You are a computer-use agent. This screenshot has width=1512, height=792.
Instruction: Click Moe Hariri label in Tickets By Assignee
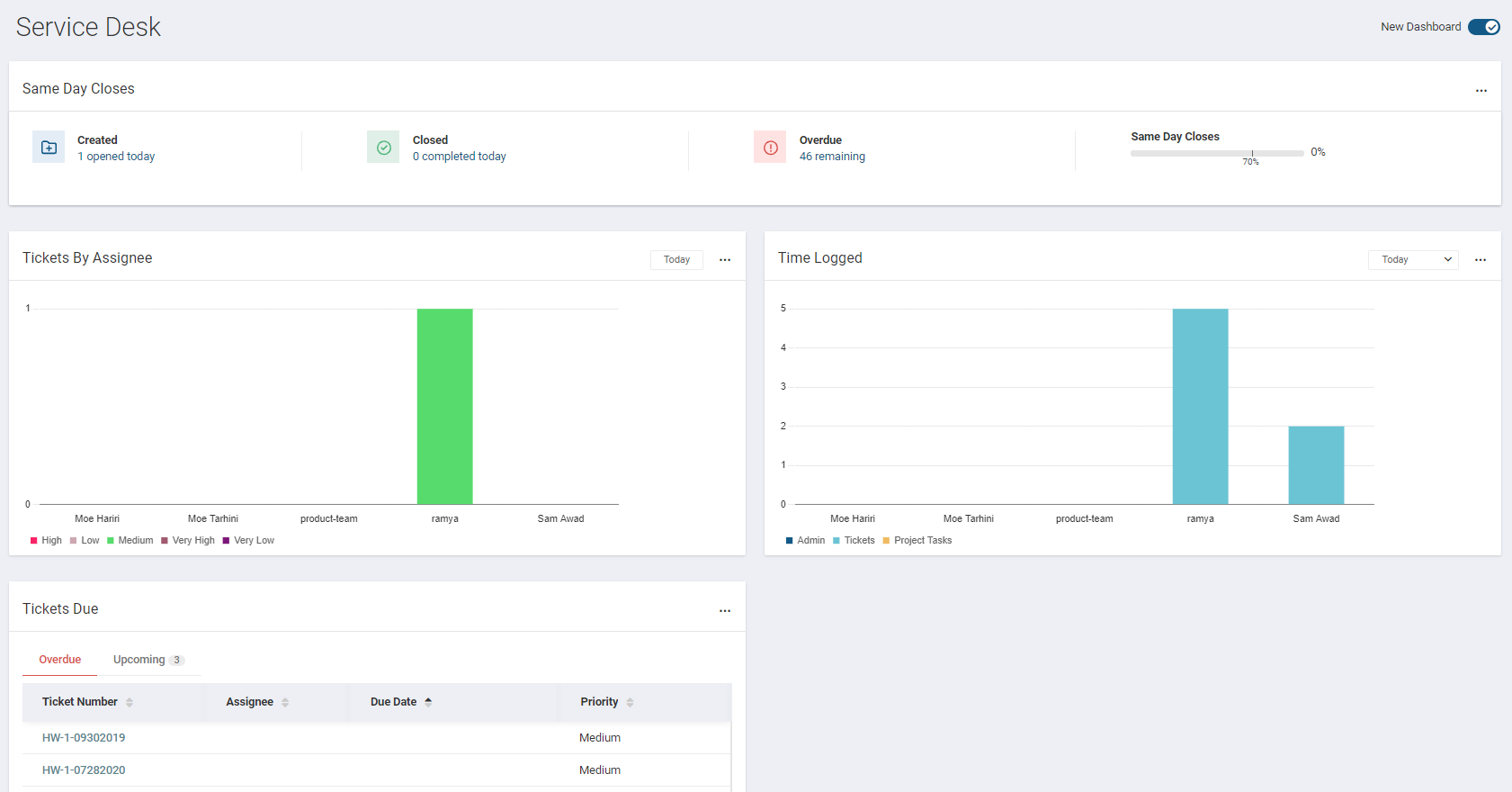click(x=97, y=519)
